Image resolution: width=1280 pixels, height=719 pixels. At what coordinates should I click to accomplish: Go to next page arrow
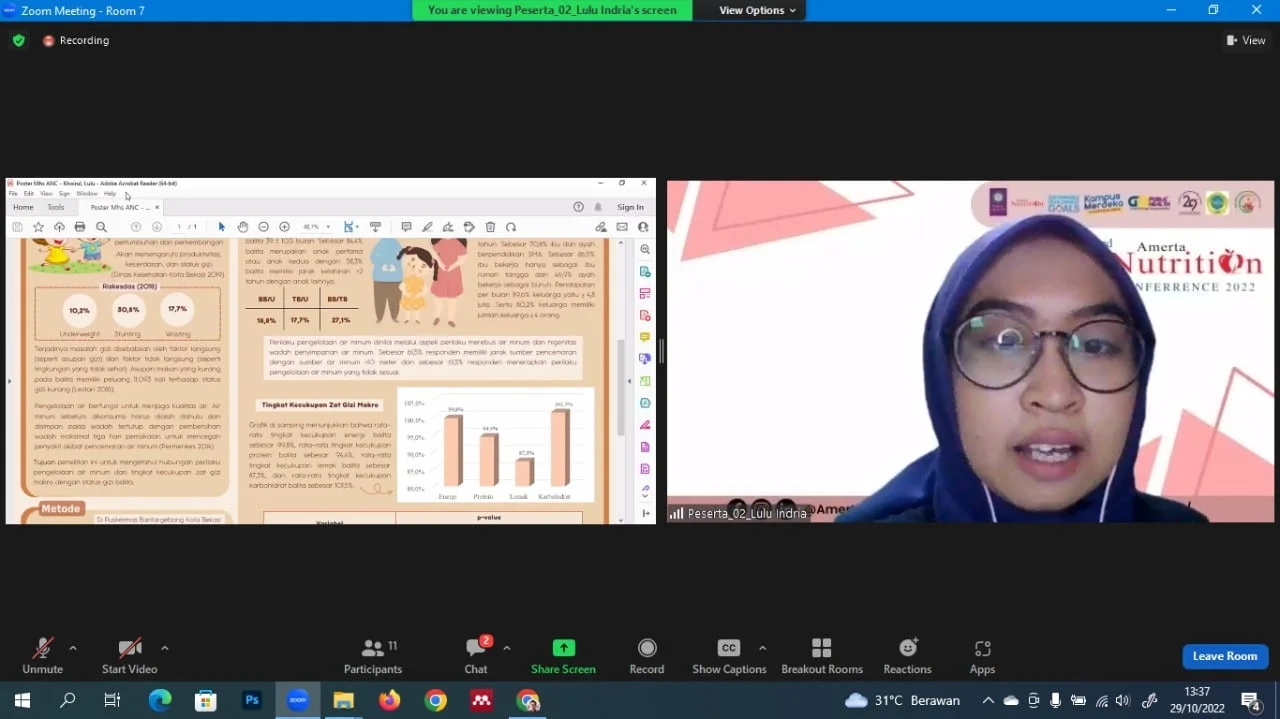tap(157, 227)
